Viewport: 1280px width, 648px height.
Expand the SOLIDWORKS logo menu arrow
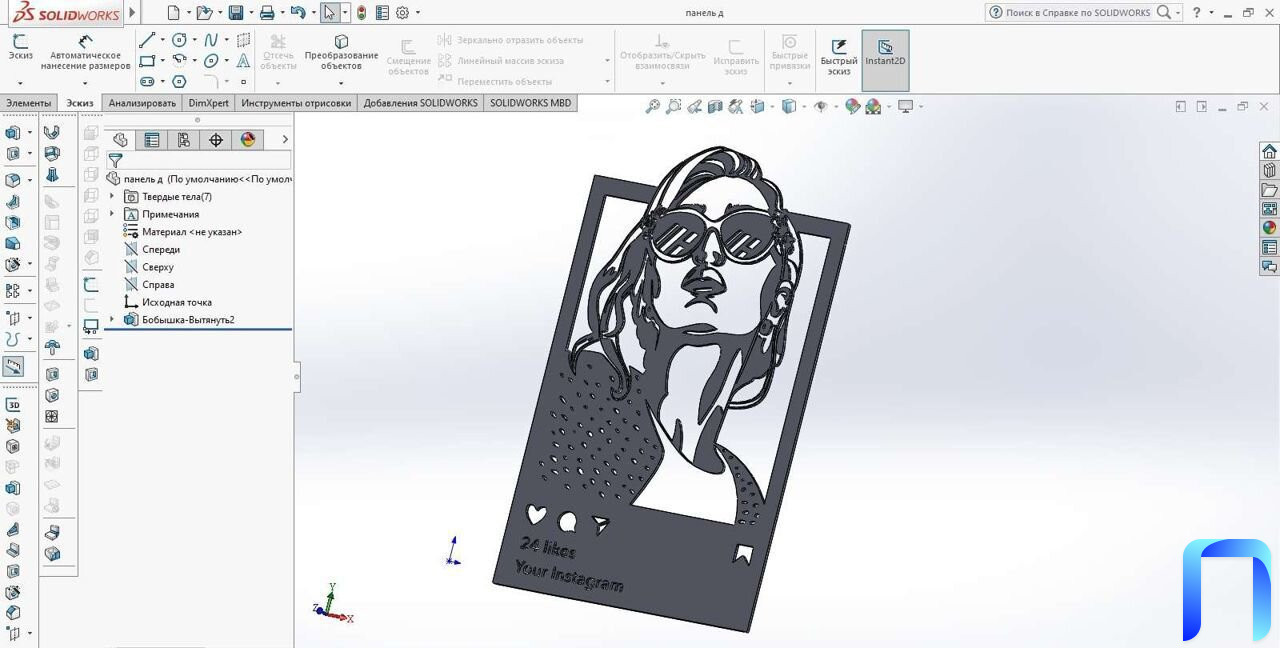coord(132,13)
